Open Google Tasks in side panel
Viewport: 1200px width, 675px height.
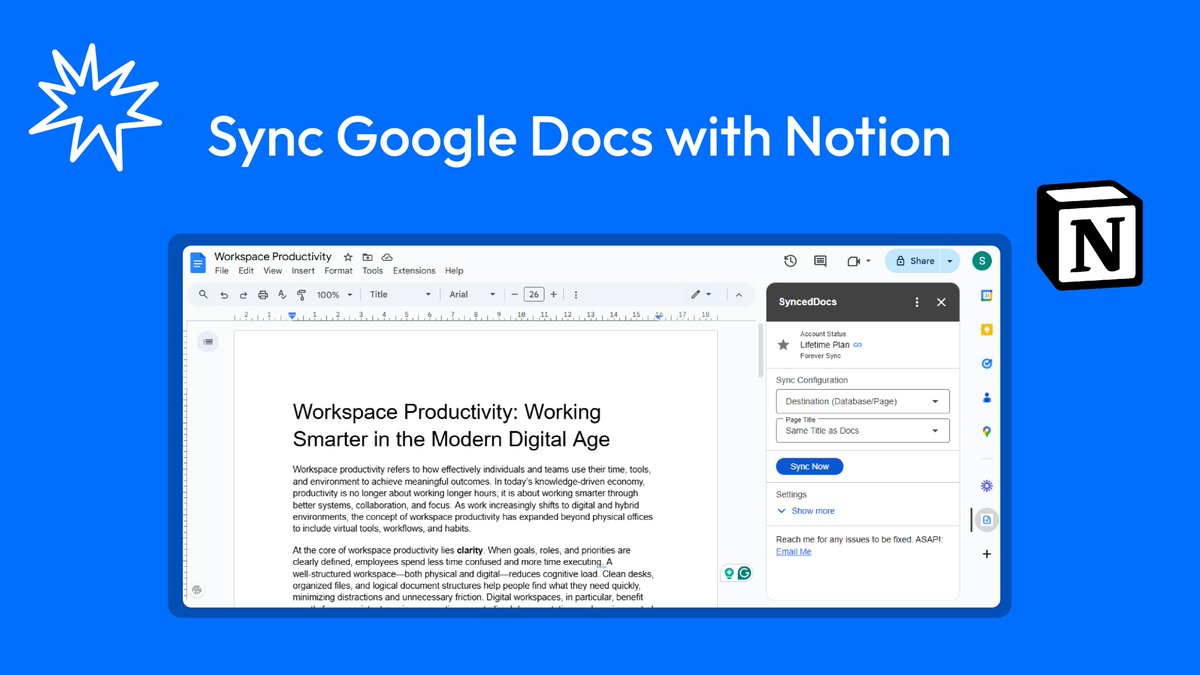pos(986,364)
